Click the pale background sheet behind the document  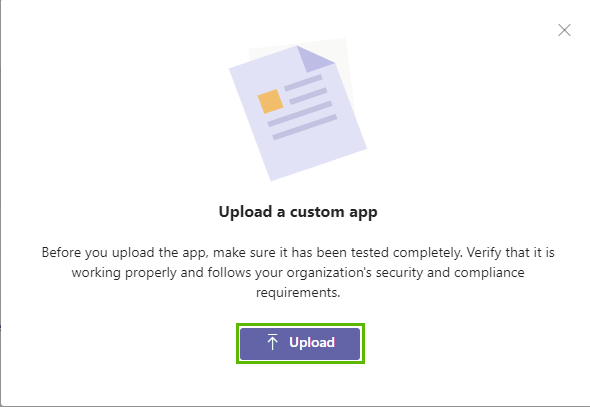pos(341,68)
